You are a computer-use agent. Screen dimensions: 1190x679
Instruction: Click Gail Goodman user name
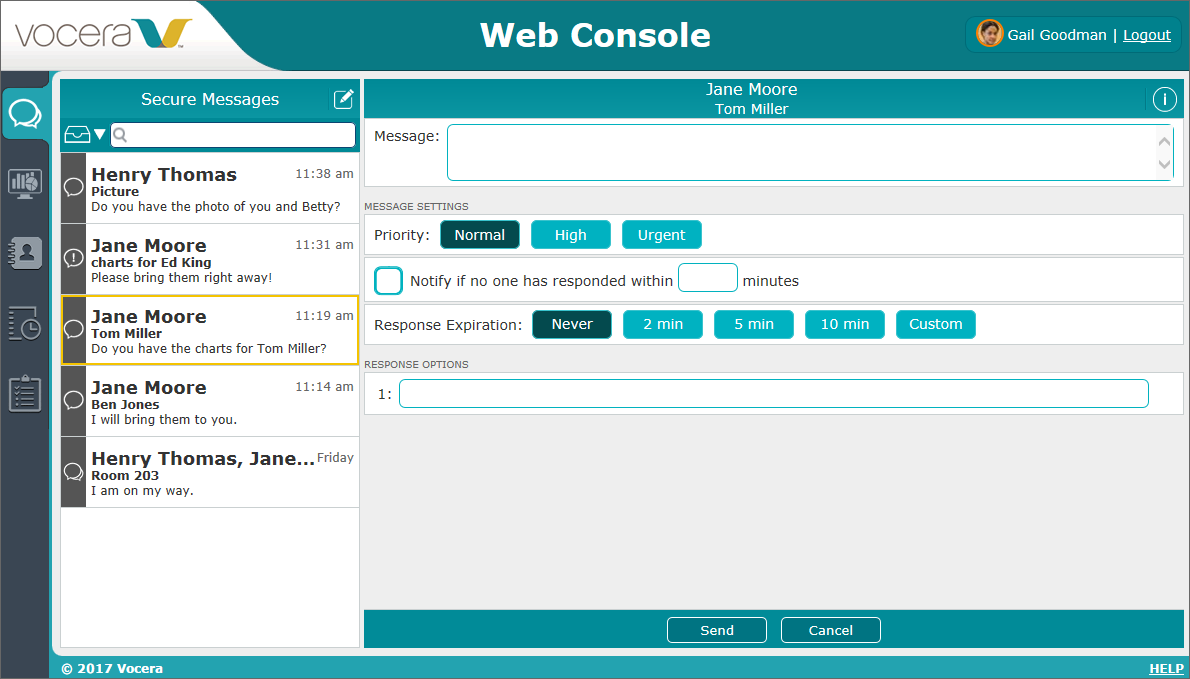coord(1056,35)
